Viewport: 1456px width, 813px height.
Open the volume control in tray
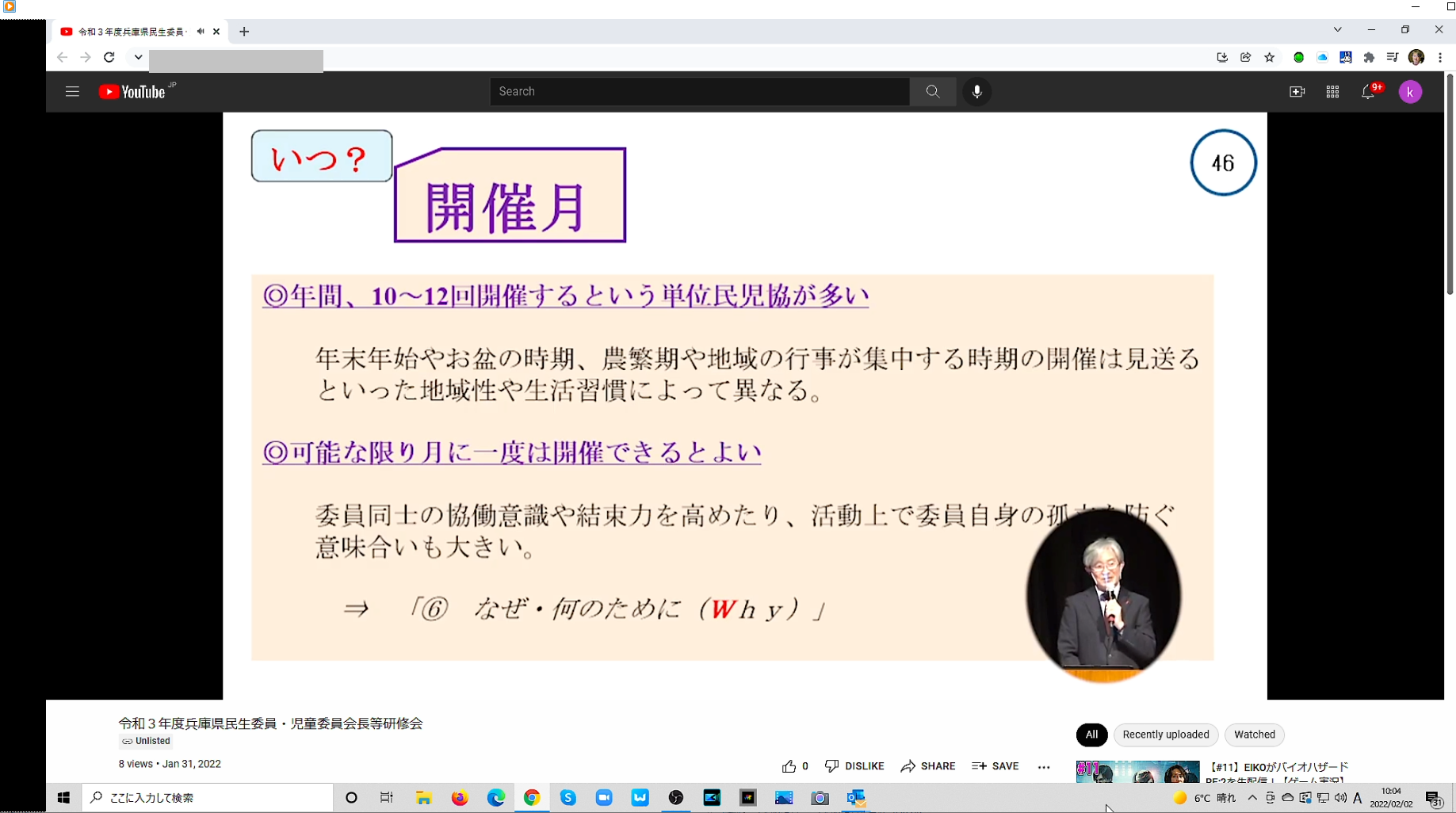[x=1340, y=798]
